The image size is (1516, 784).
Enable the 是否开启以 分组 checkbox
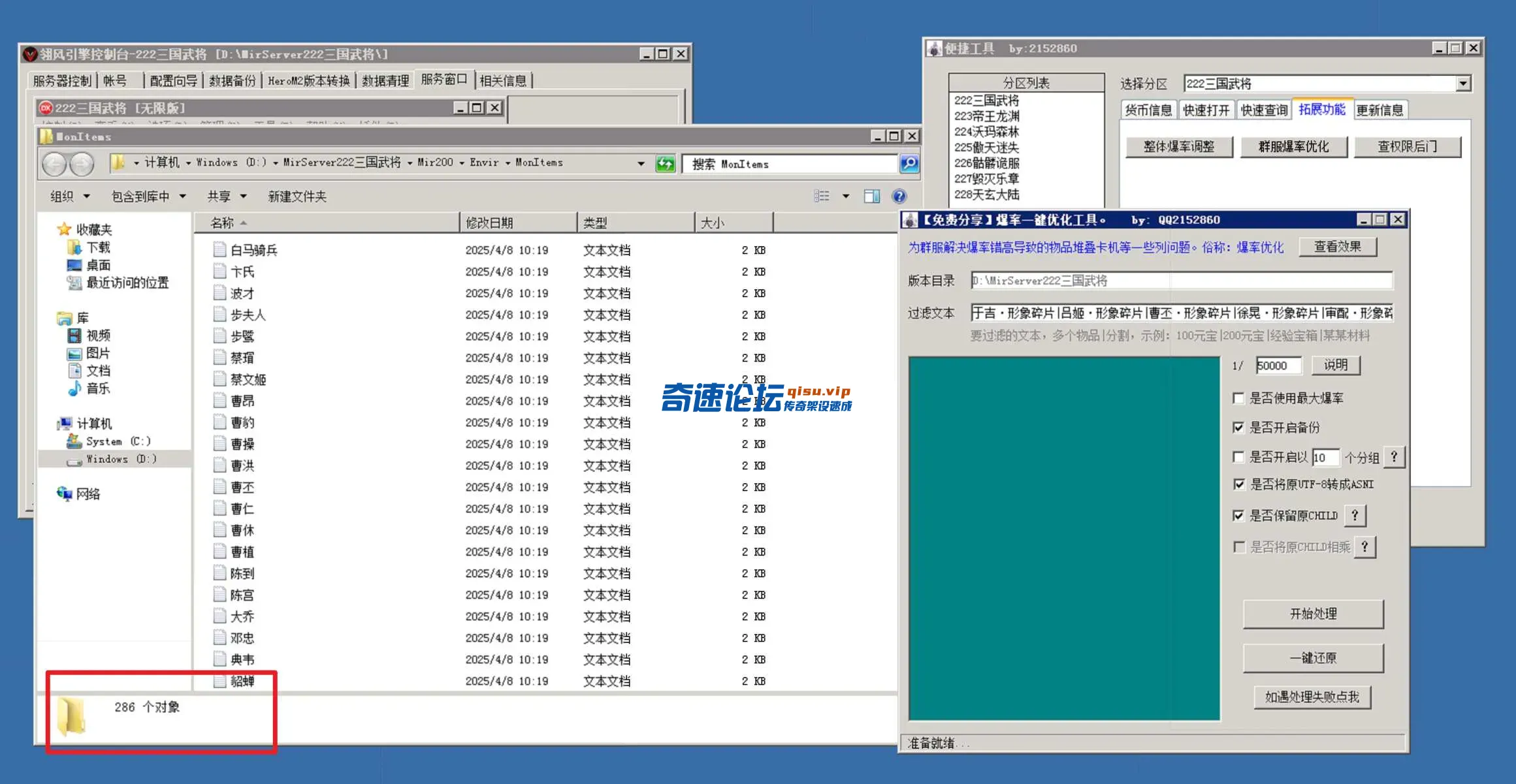click(x=1238, y=457)
